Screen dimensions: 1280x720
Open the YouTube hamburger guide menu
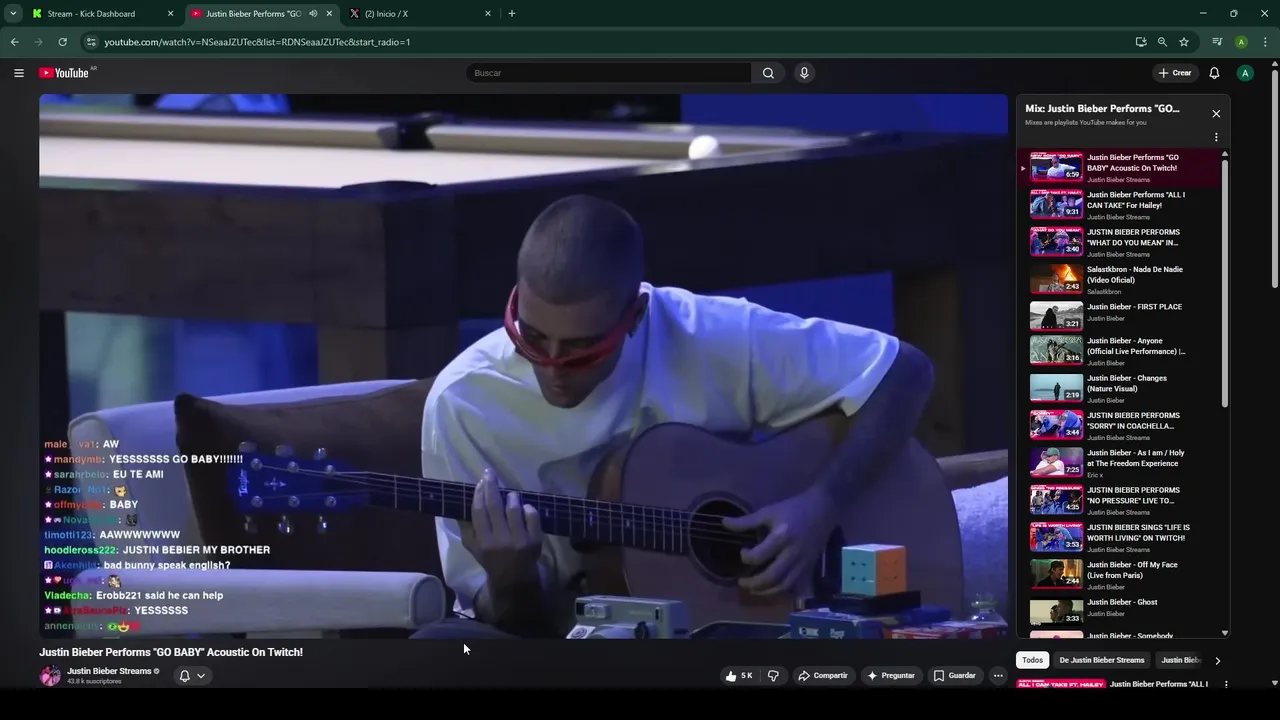[x=18, y=73]
